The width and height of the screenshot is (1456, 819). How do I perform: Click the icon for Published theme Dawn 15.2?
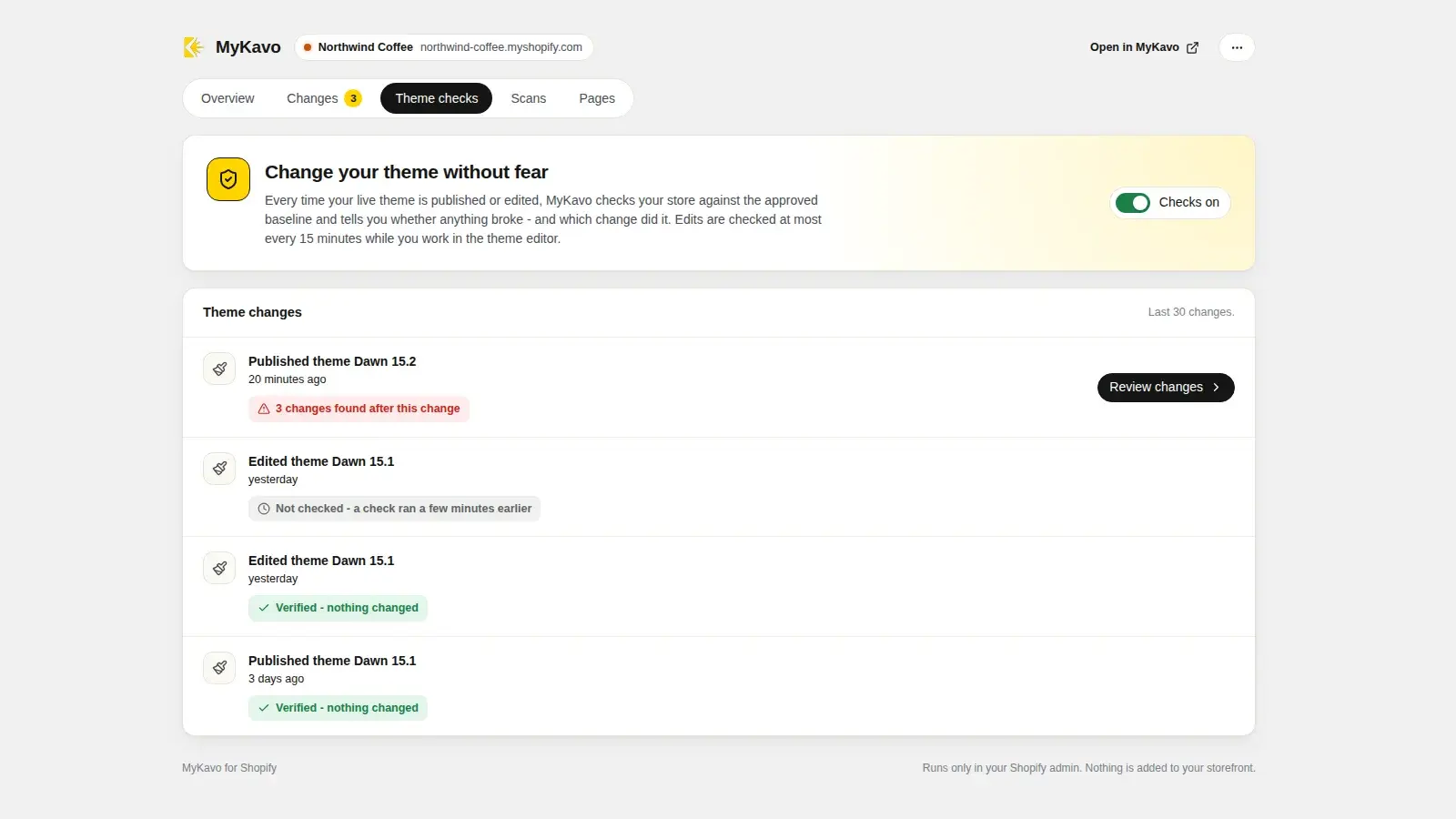tap(219, 369)
